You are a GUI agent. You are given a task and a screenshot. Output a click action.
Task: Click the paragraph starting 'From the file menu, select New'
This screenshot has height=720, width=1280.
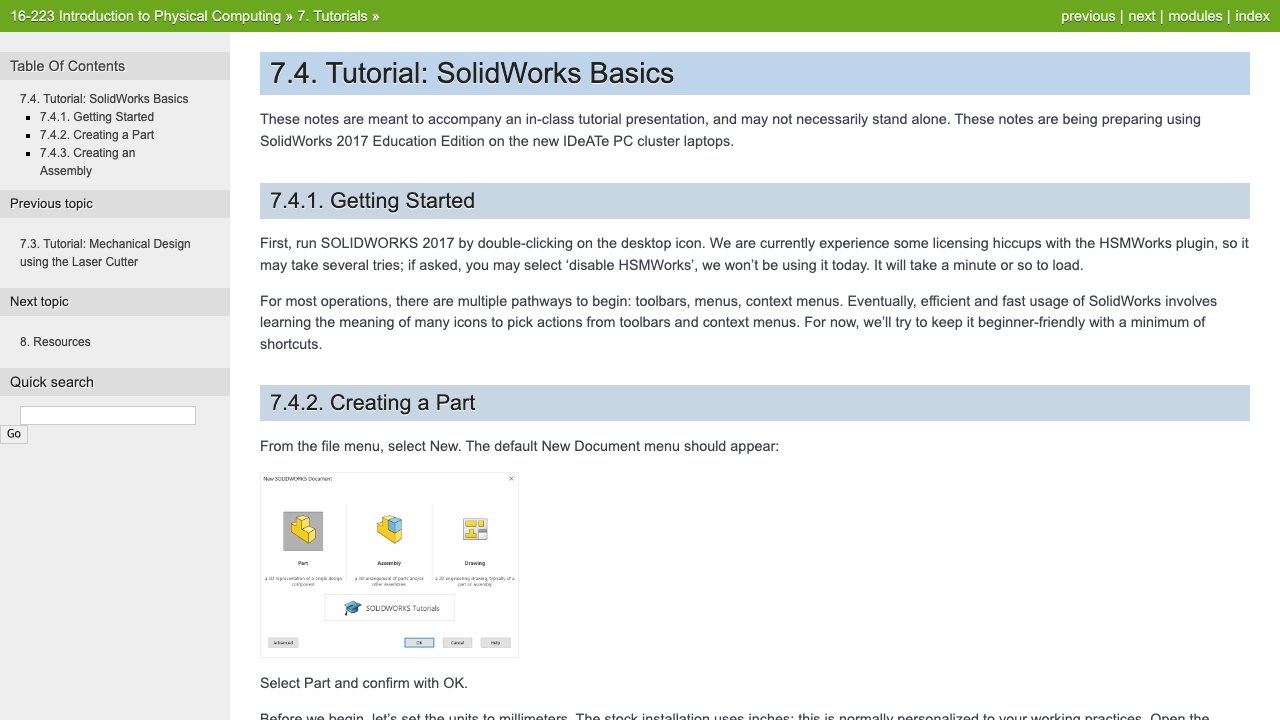click(x=519, y=447)
